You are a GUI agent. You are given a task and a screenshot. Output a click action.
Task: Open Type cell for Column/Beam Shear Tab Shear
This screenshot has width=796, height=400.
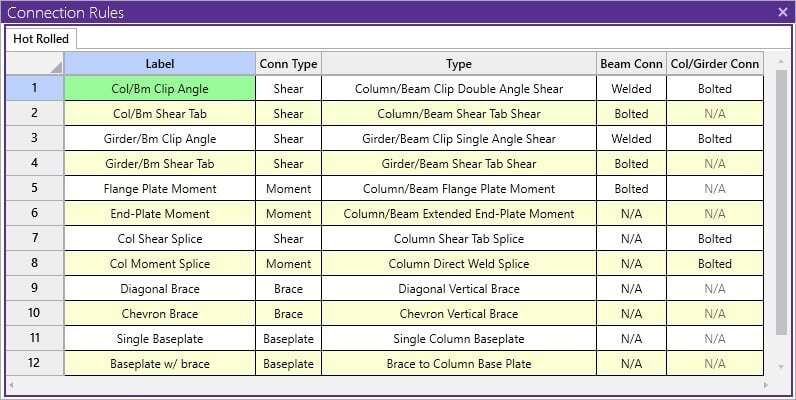[459, 114]
